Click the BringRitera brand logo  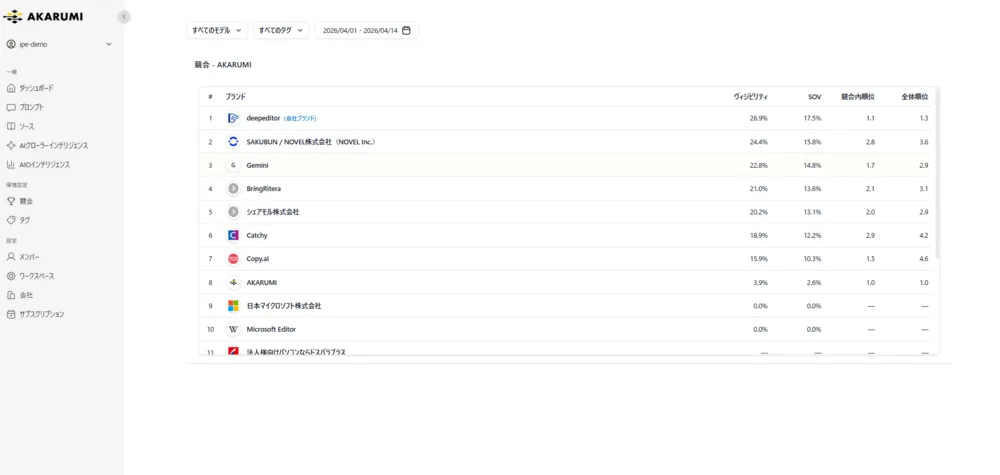[x=233, y=189]
